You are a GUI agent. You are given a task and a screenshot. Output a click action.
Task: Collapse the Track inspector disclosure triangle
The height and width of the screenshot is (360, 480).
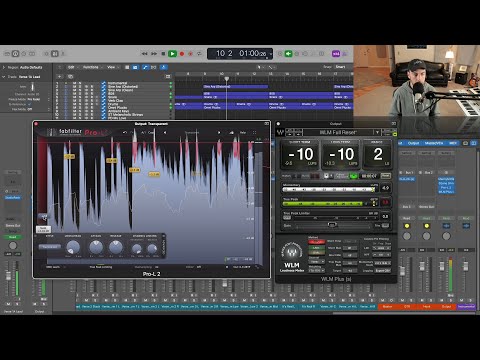(4, 77)
